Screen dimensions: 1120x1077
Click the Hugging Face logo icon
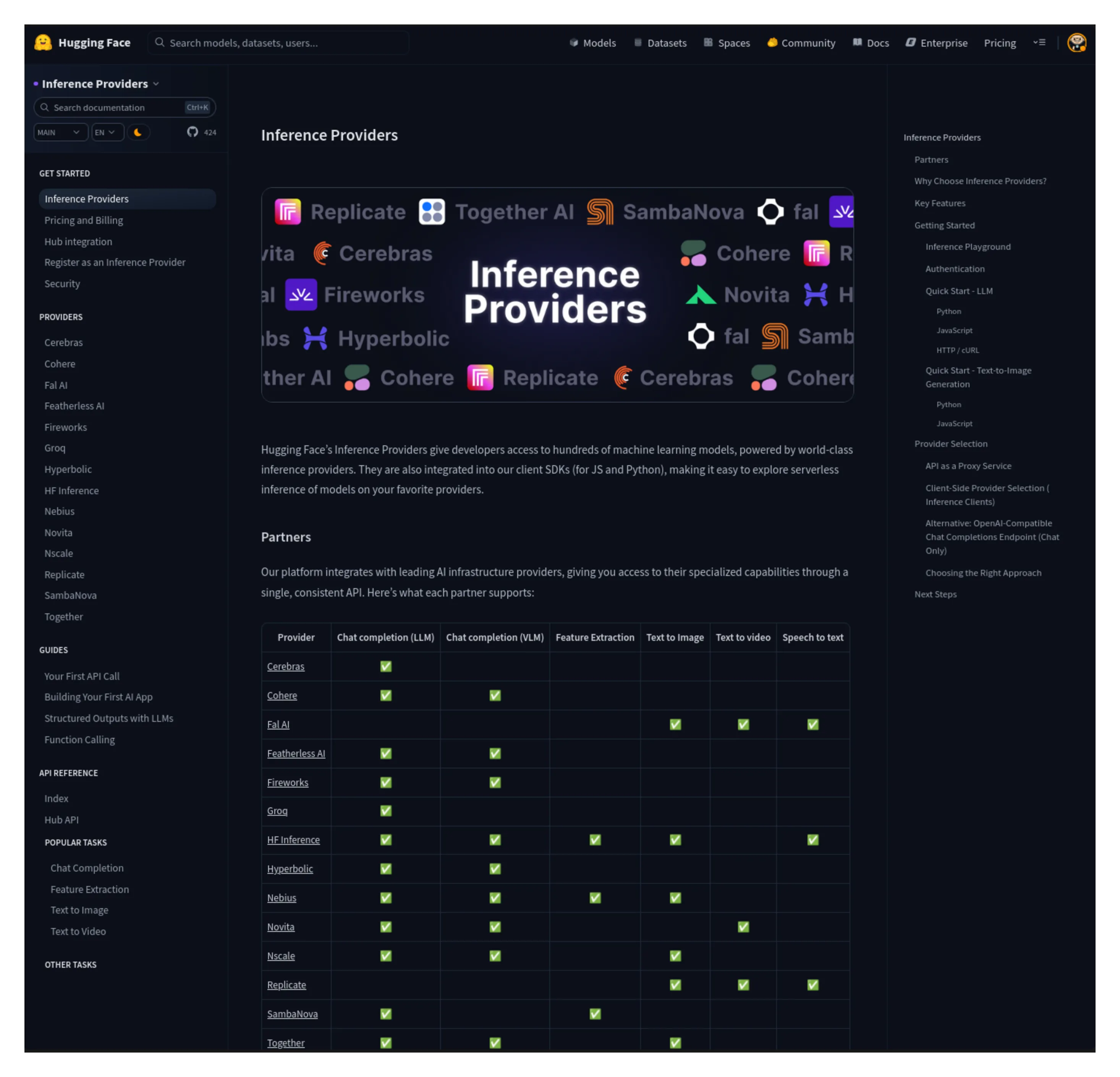[43, 43]
